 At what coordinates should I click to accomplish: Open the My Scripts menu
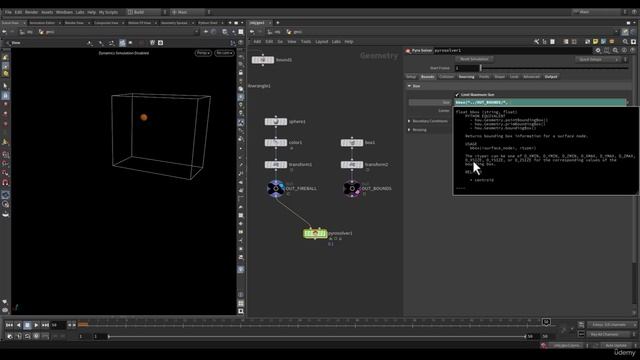[x=108, y=12]
